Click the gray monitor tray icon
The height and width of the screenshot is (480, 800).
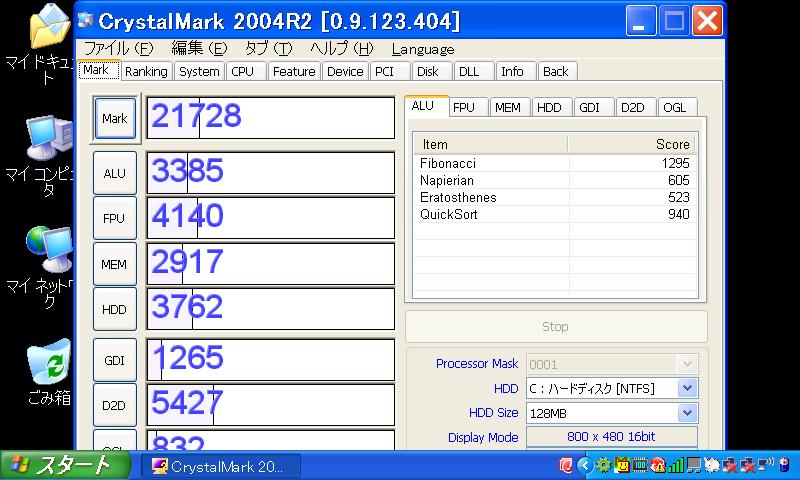point(694,465)
